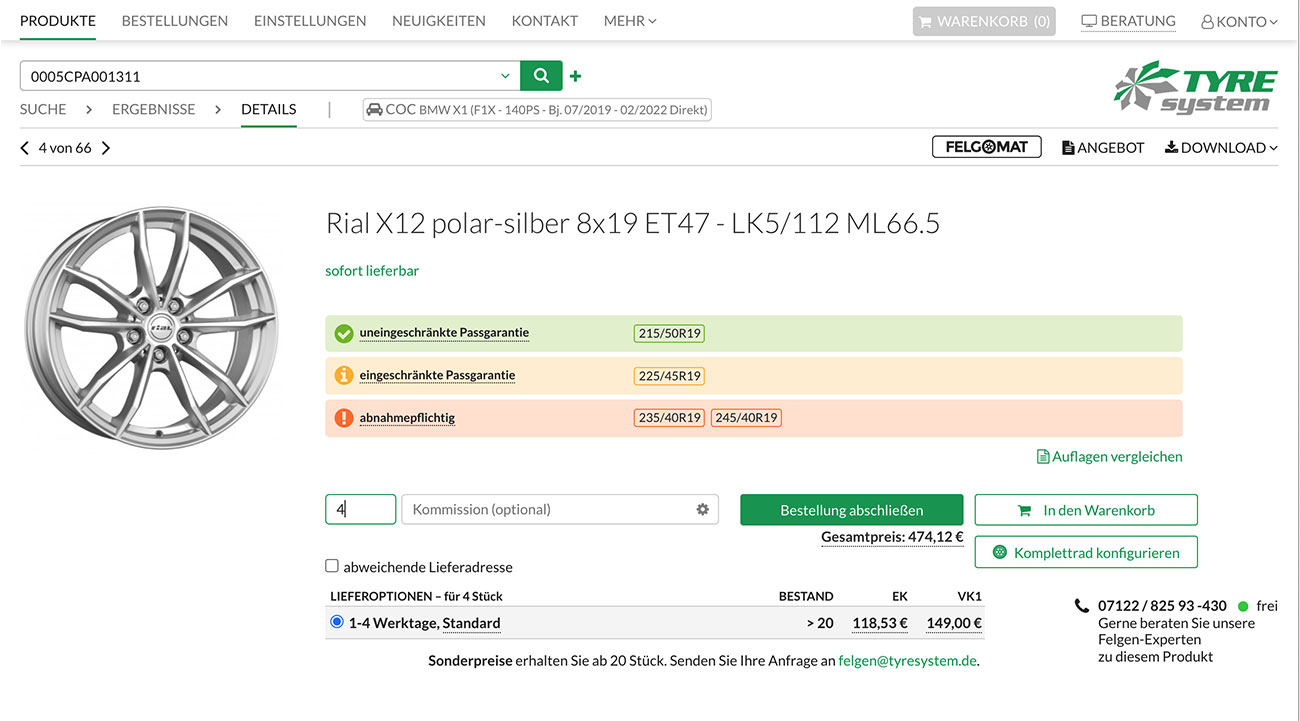The height and width of the screenshot is (721, 1300).
Task: Click abnahmepflichtig label
Action: point(407,418)
